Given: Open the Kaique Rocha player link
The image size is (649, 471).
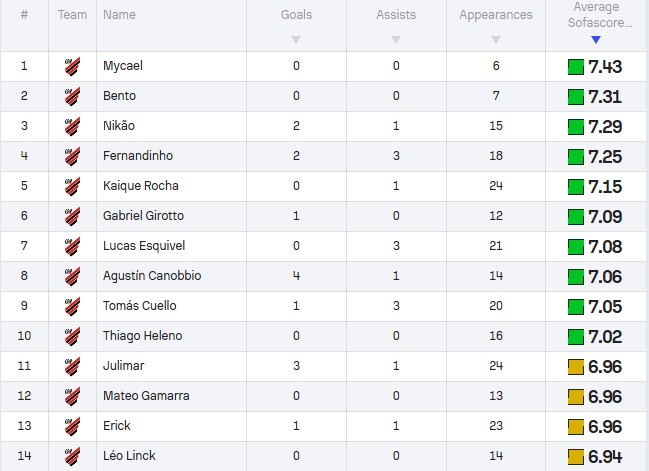Looking at the screenshot, I should (141, 186).
